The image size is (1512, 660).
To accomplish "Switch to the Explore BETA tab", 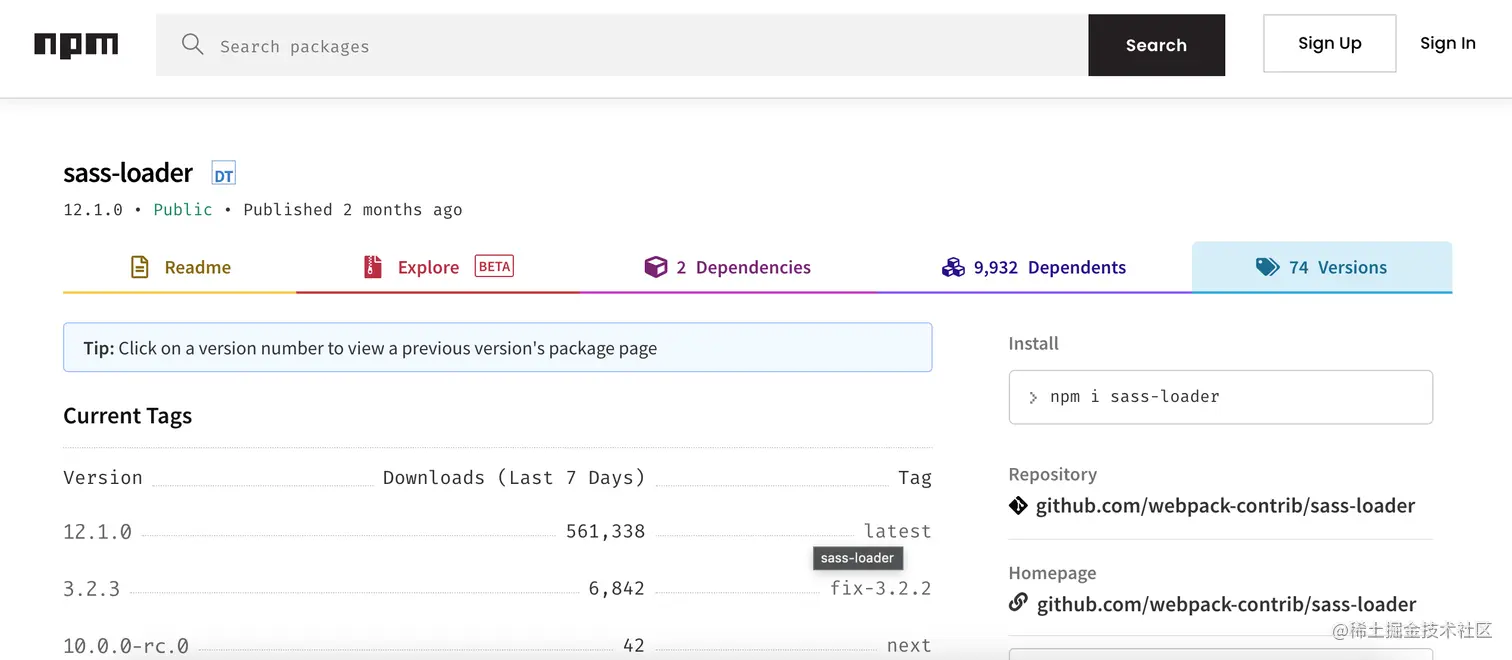I will (429, 267).
